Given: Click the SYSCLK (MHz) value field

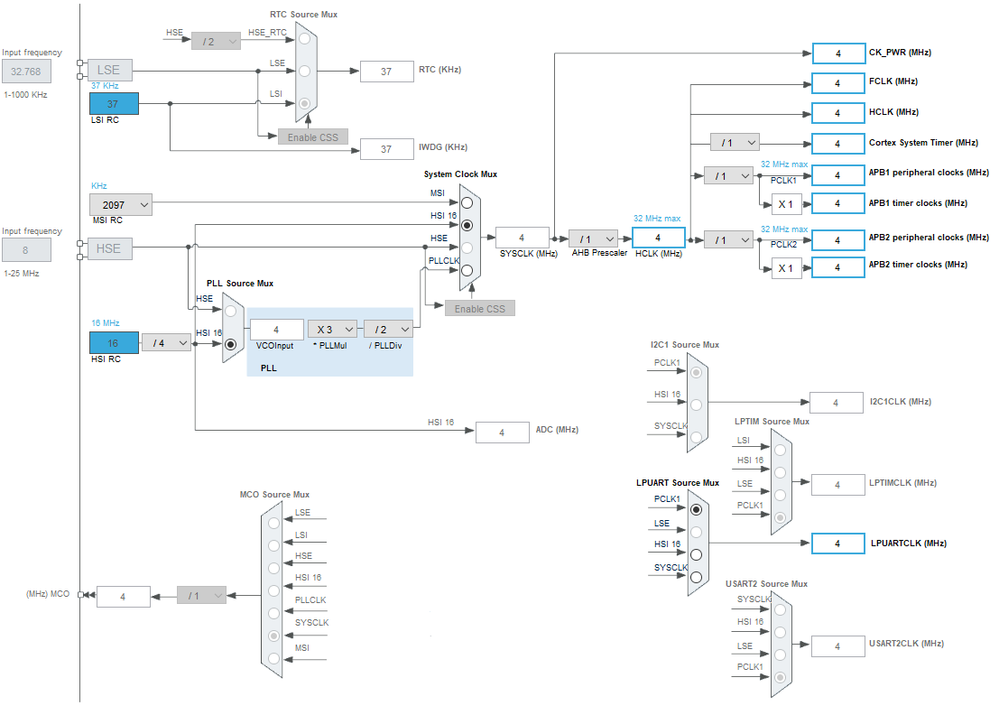Looking at the screenshot, I should (x=522, y=237).
